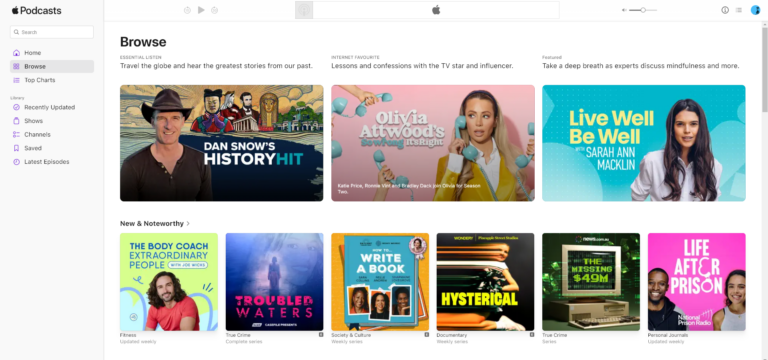Open Olivia Attwood's So Wrong It's Right banner
The image size is (768, 360).
click(x=433, y=143)
